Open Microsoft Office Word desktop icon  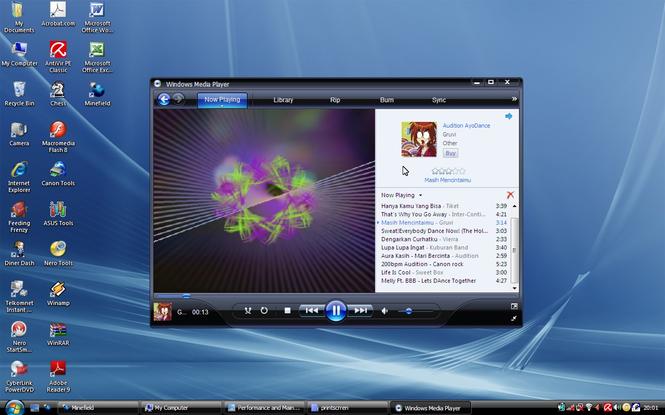click(97, 17)
